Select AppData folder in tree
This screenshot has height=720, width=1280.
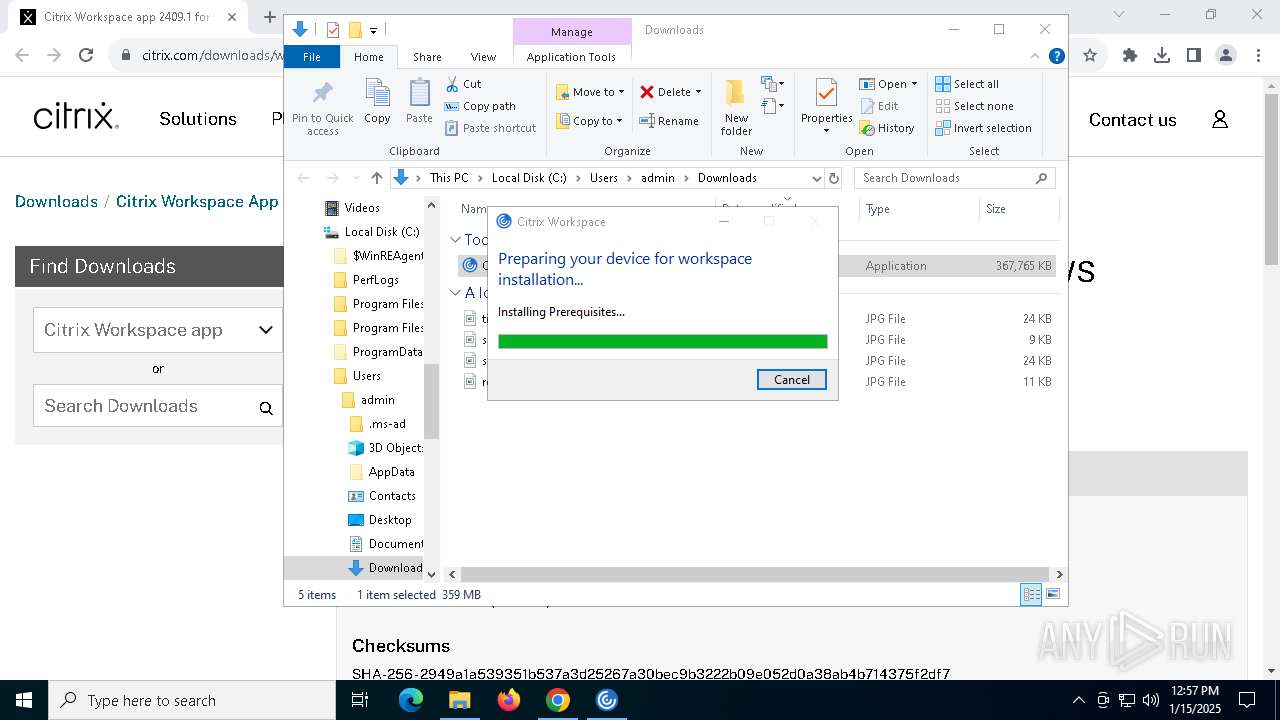[x=391, y=472]
